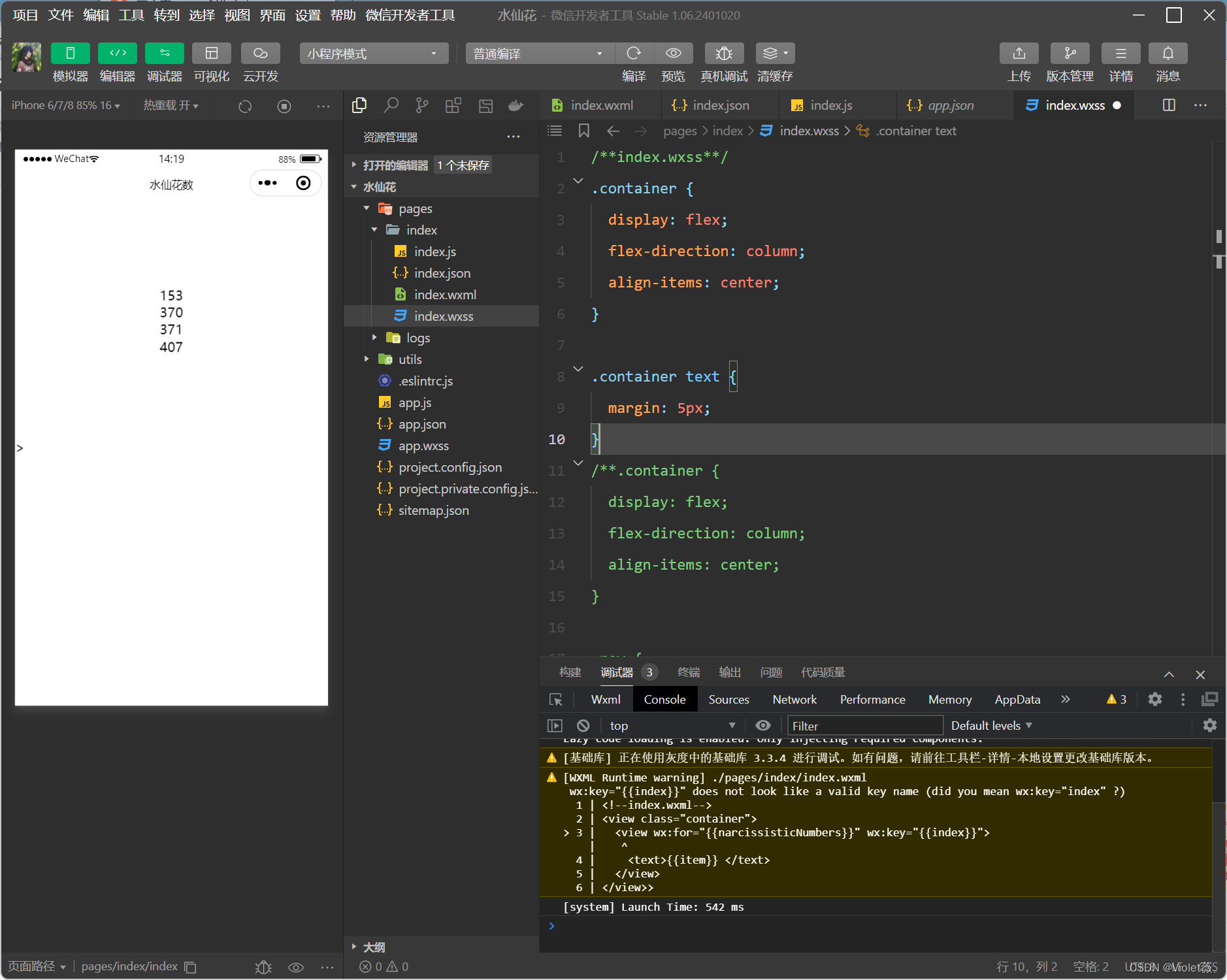Switch to the Sources devtools tab

(728, 700)
